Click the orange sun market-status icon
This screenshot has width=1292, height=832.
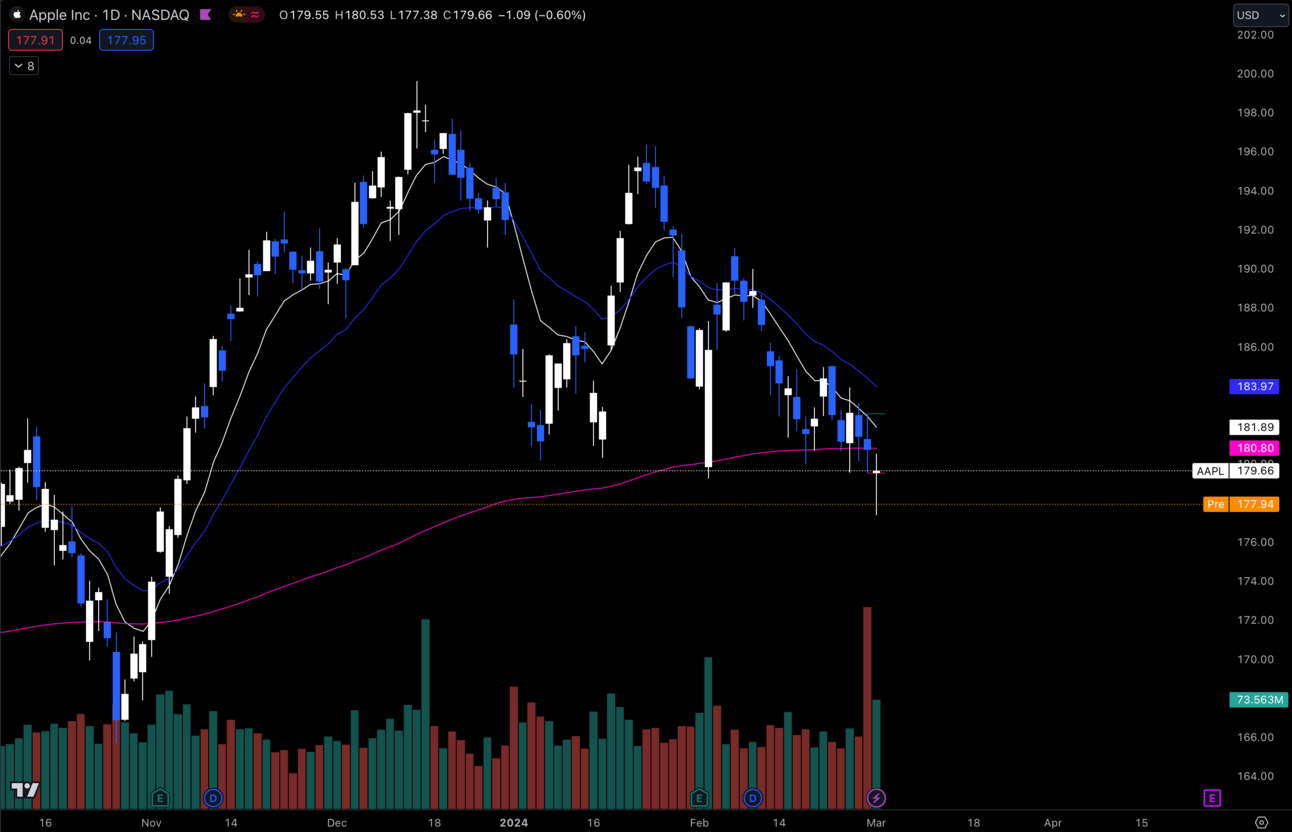[238, 15]
